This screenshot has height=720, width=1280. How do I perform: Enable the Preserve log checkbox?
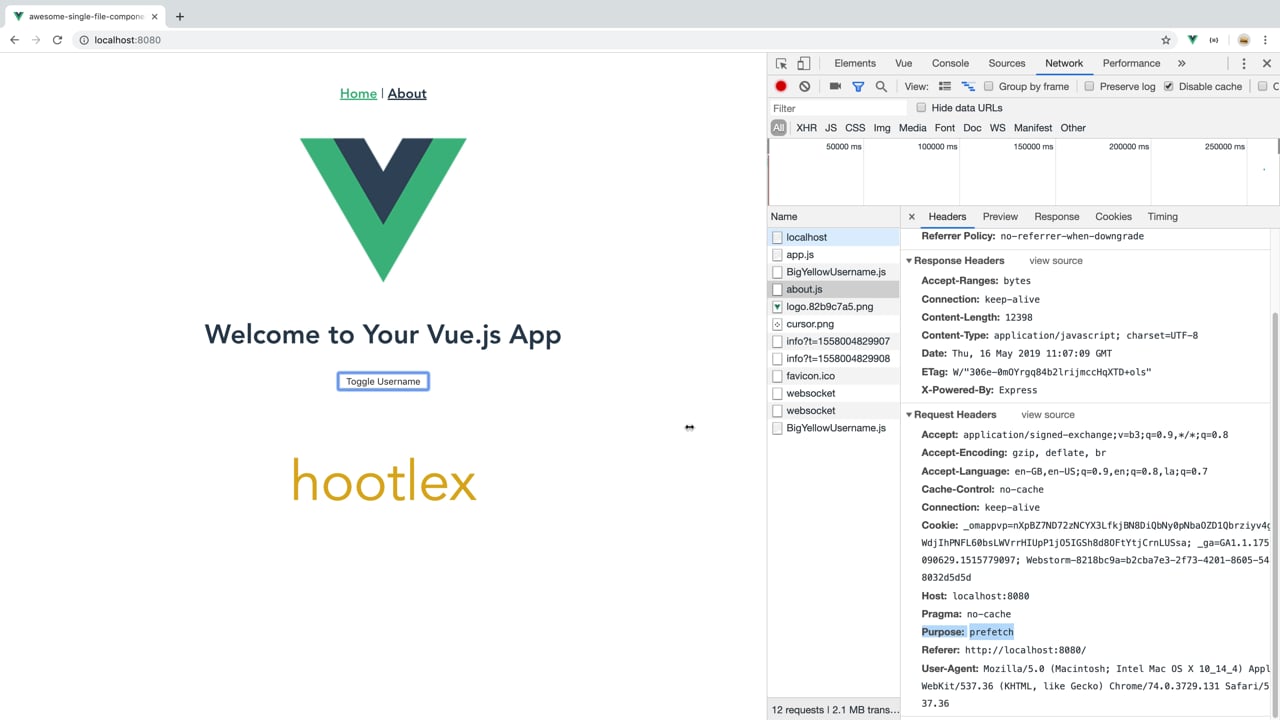pos(1089,86)
